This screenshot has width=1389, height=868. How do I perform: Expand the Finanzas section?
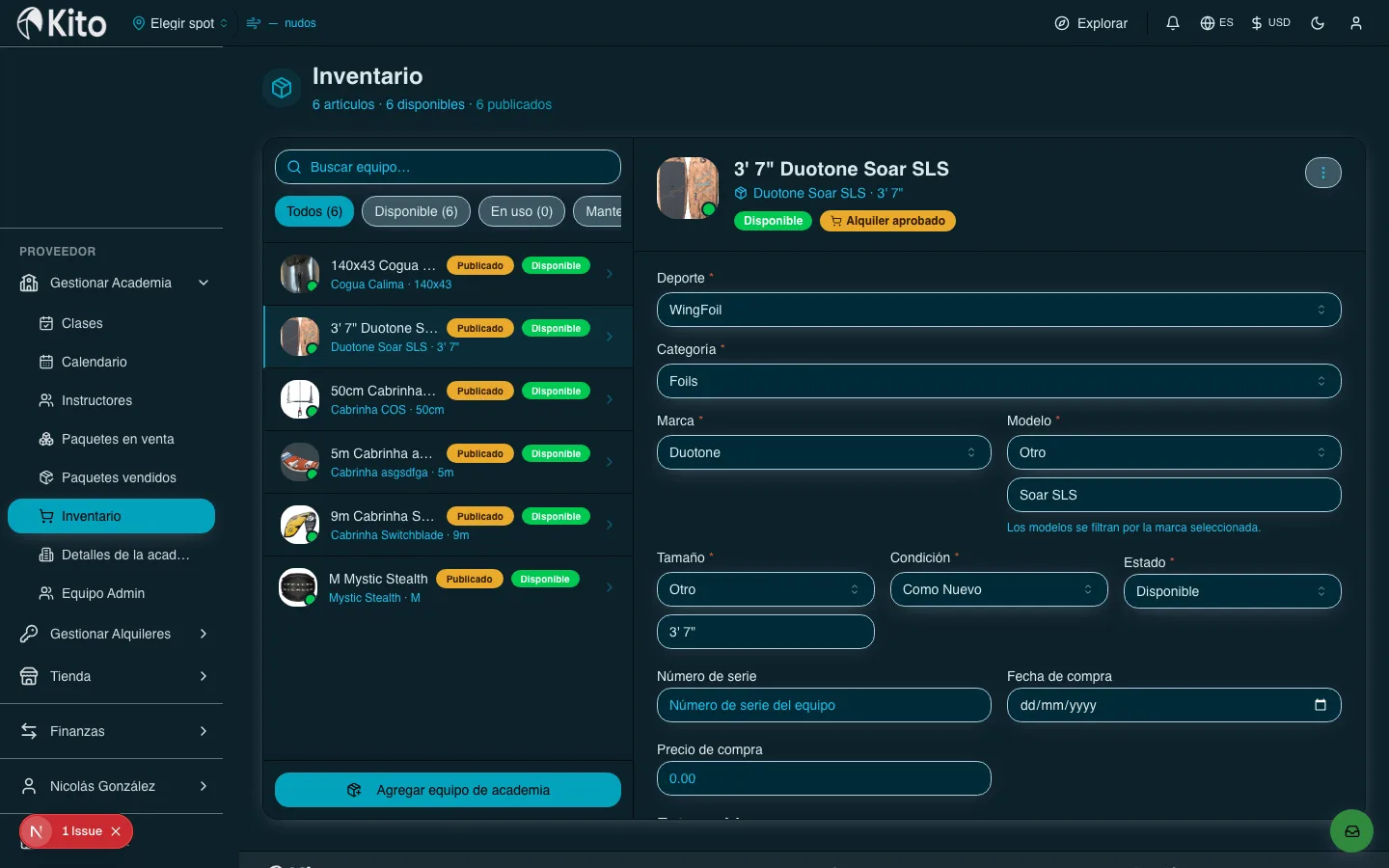pos(115,731)
